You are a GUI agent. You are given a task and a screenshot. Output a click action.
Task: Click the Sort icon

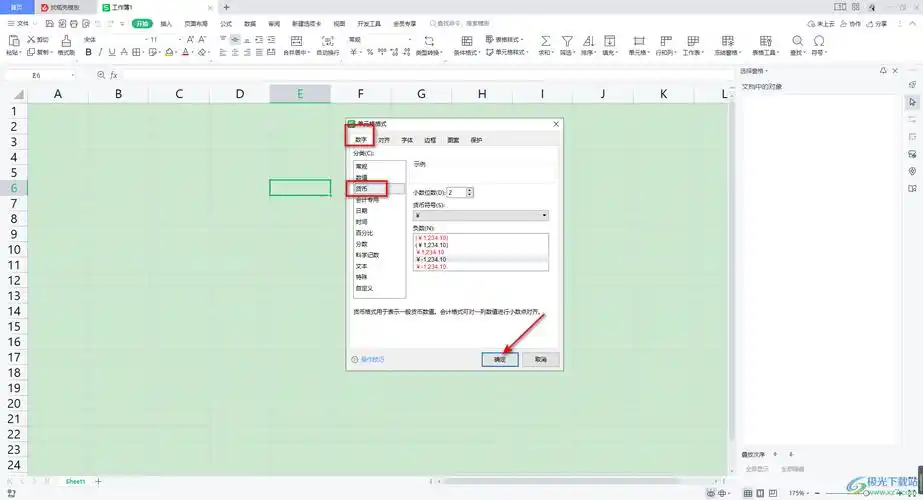588,41
